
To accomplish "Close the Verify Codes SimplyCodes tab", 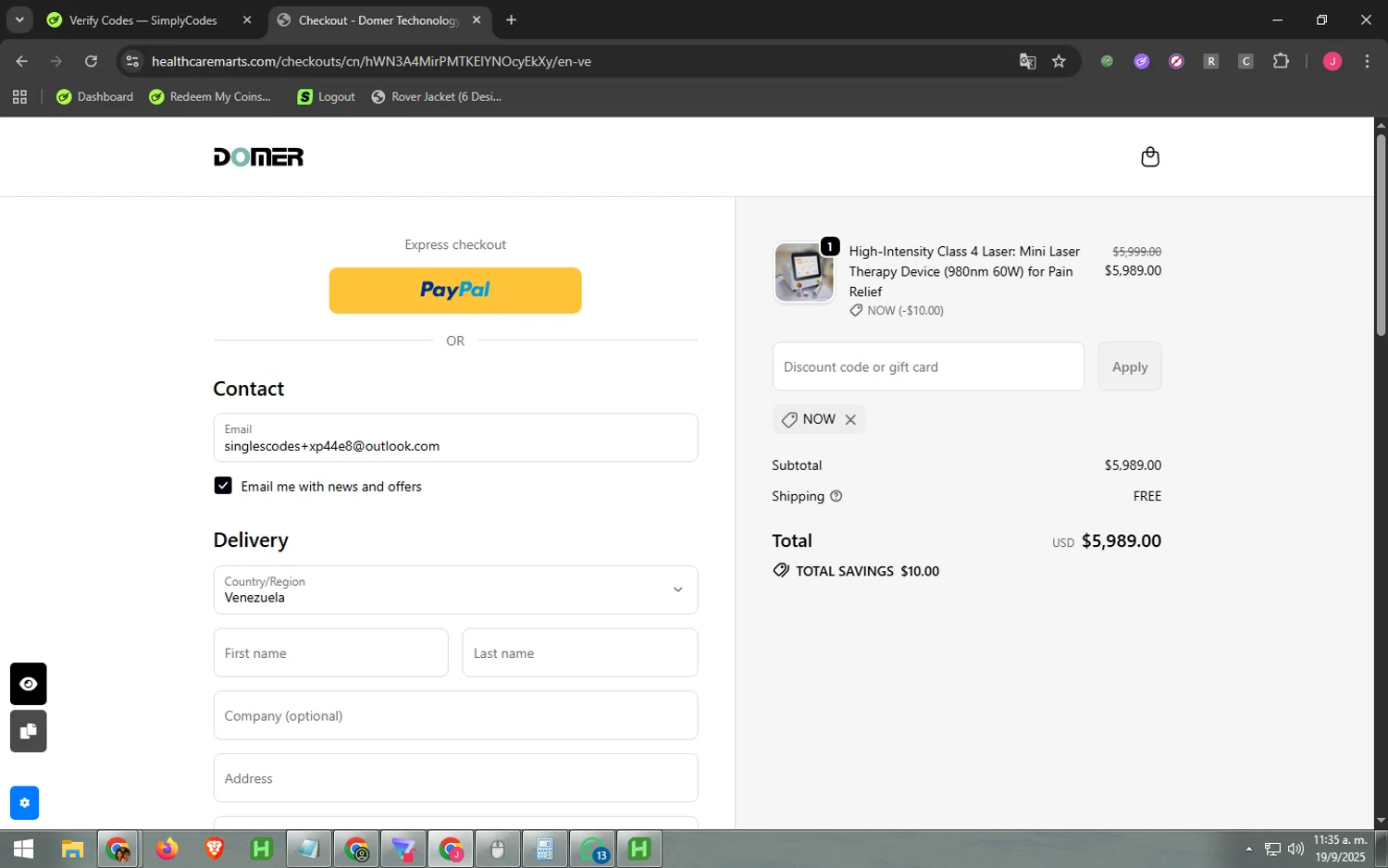I will [x=247, y=19].
